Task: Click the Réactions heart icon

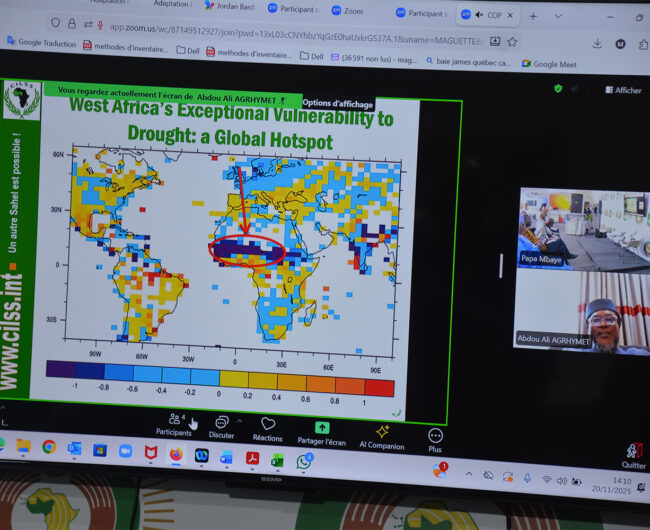Action: 267,425
